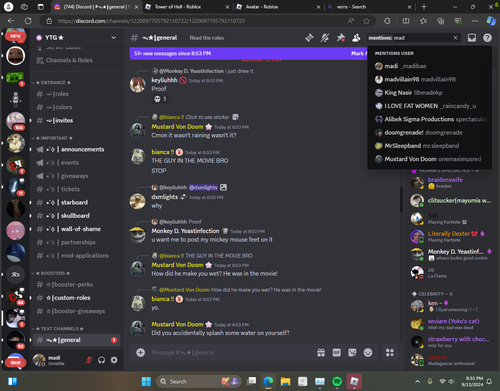This screenshot has height=391, width=500.
Task: Open the emoji picker icon
Action: (368, 352)
